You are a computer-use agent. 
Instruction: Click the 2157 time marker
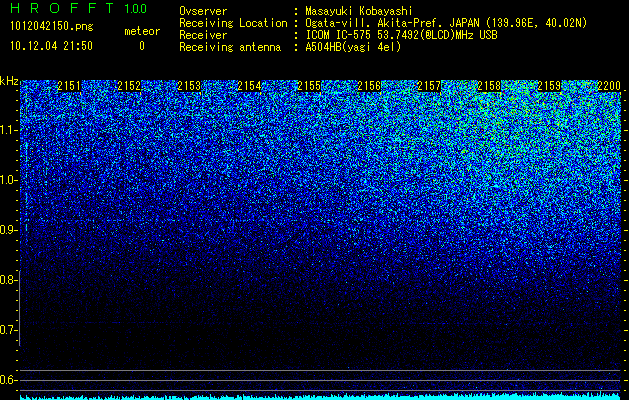pyautogui.click(x=429, y=86)
